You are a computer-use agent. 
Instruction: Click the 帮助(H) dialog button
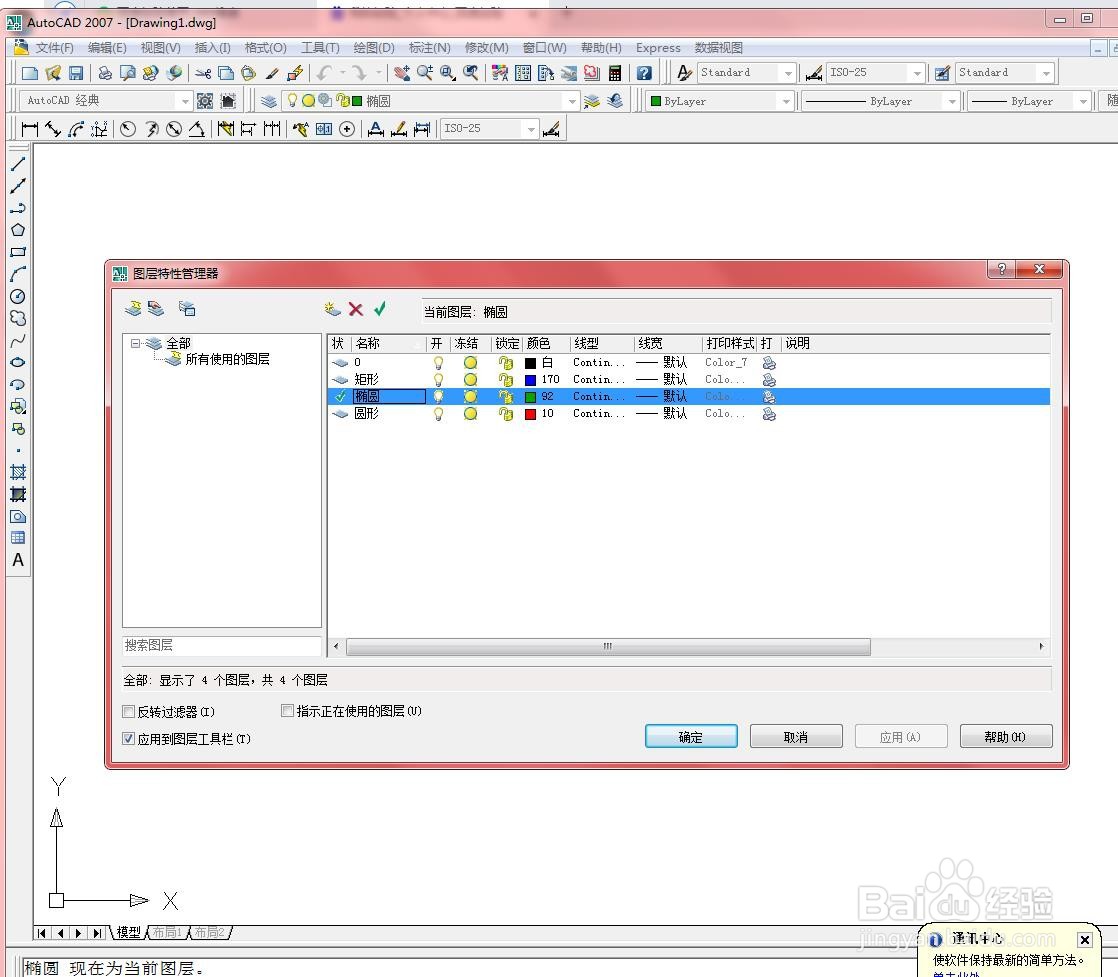pos(1006,737)
